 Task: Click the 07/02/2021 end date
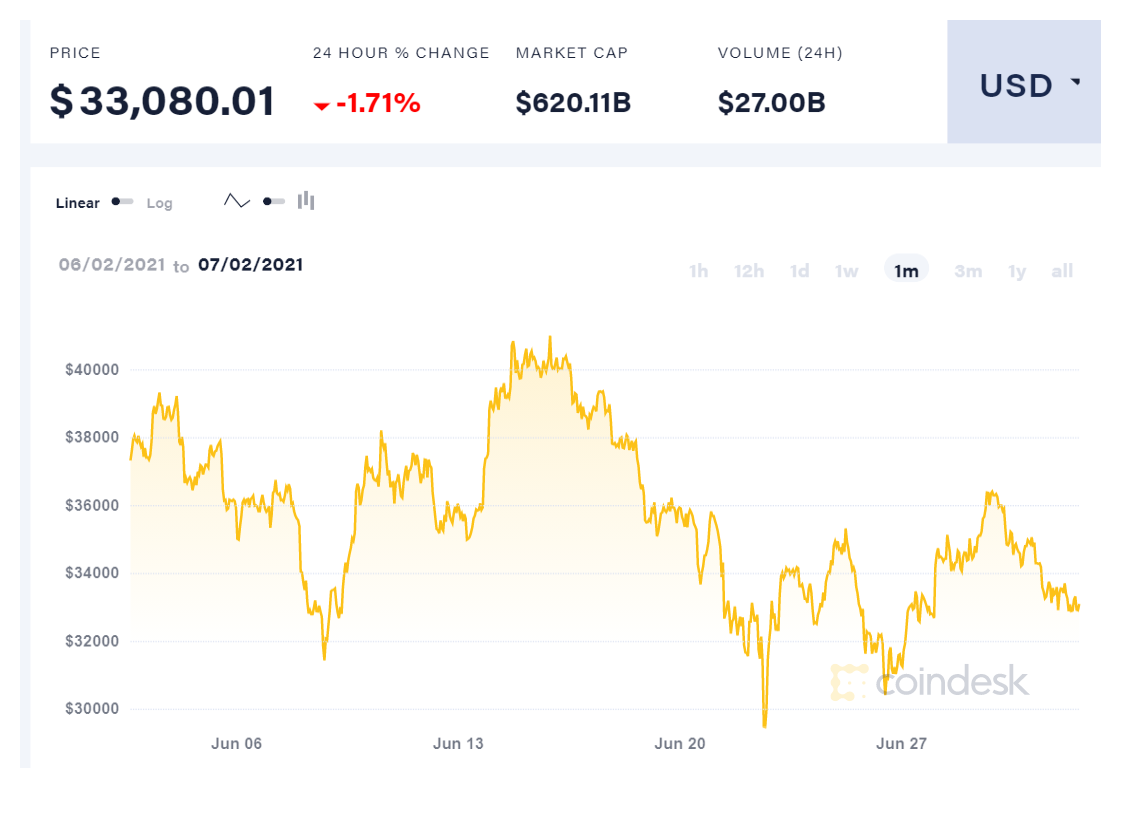[250, 265]
